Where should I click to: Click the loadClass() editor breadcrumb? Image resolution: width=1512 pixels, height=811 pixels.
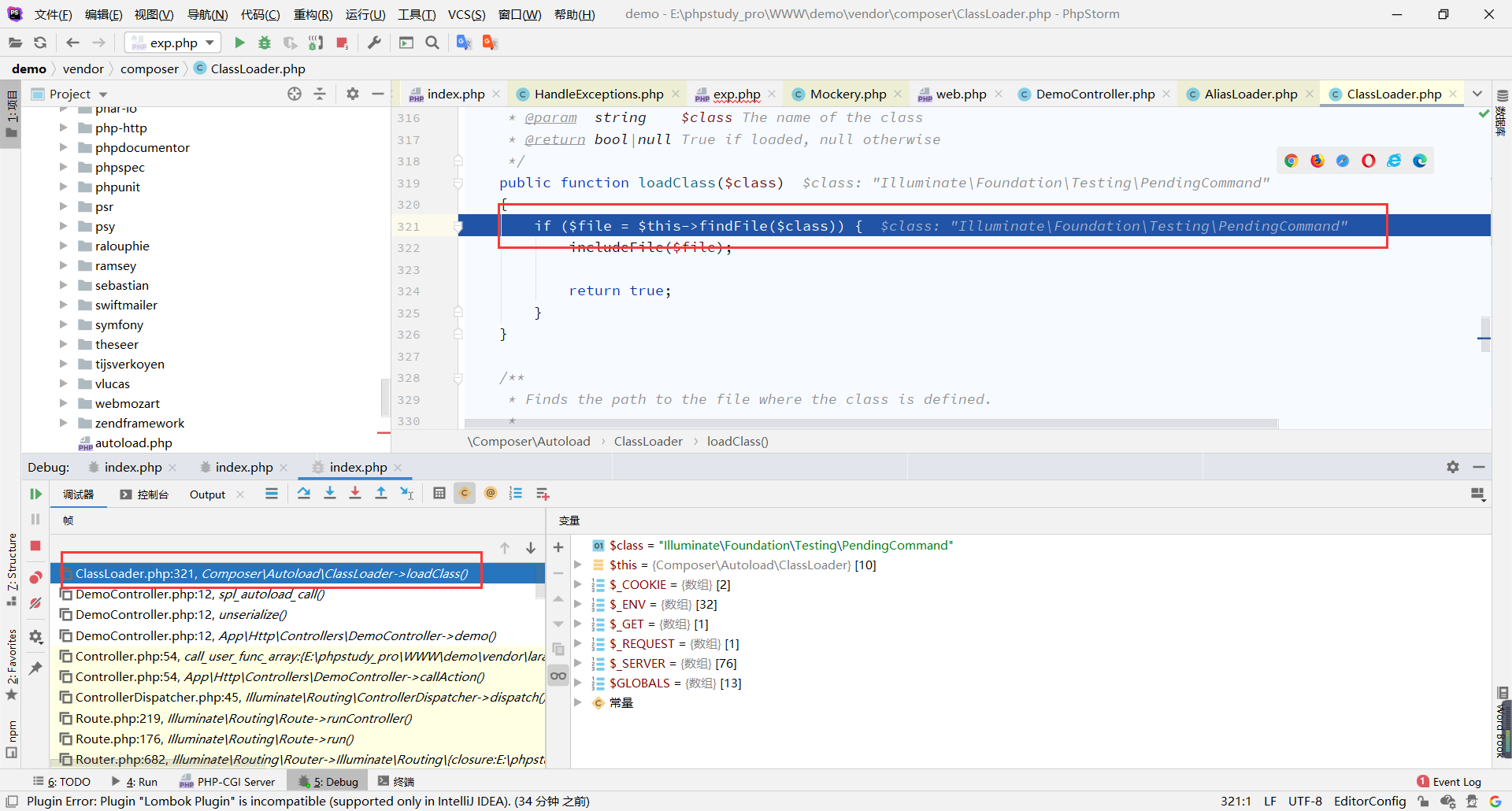tap(737, 442)
